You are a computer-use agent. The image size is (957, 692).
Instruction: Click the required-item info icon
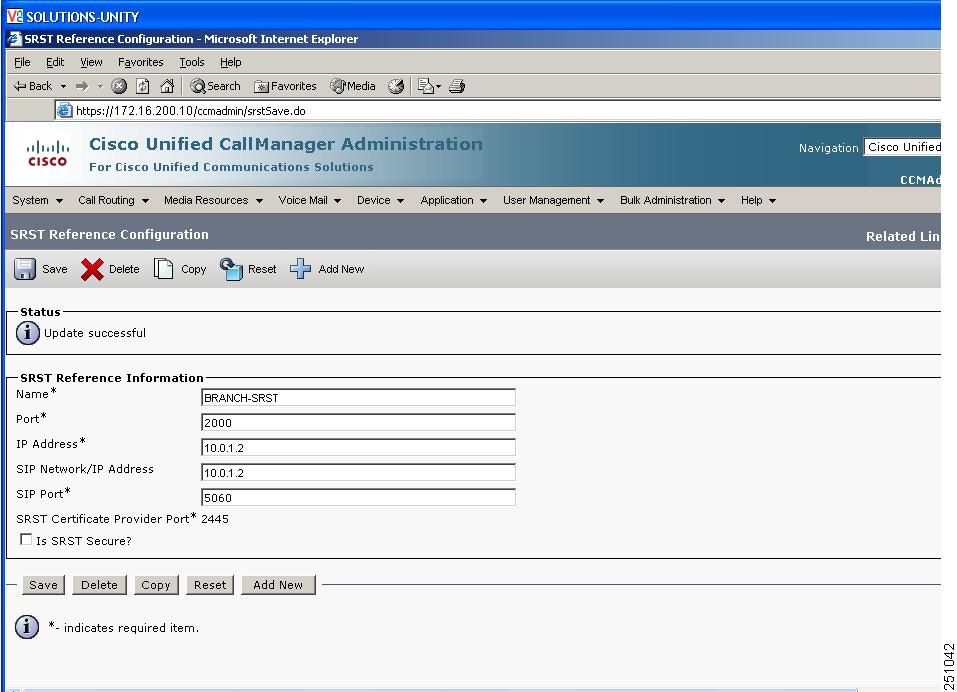pyautogui.click(x=27, y=627)
